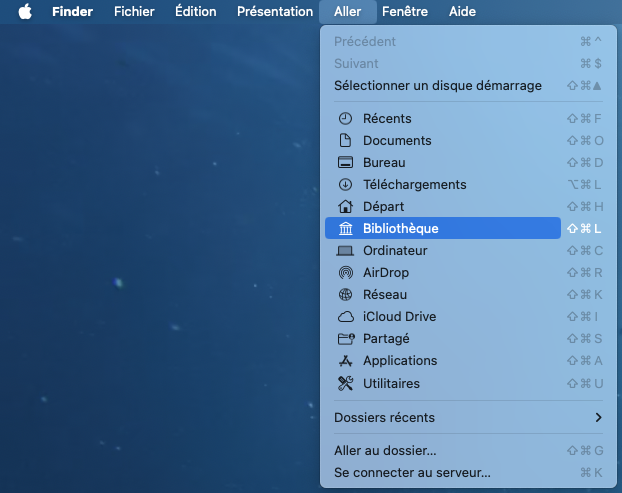Open the Apple menu
622x493 pixels.
(x=25, y=12)
